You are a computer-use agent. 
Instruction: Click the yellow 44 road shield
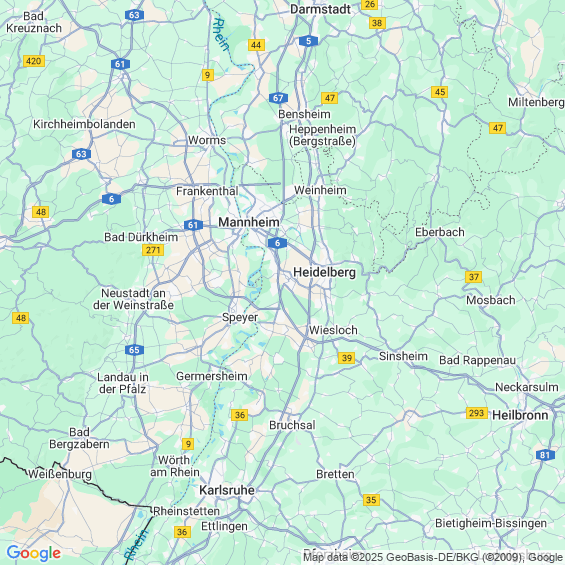[256, 45]
